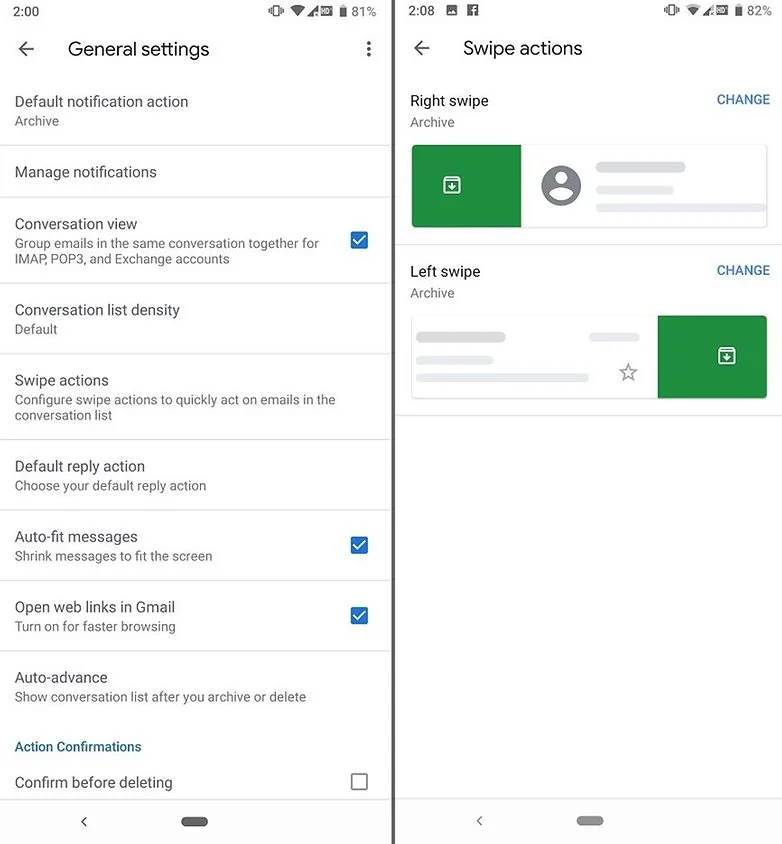Tap Facebook notification icon in status bar
The image size is (782, 844).
click(473, 10)
